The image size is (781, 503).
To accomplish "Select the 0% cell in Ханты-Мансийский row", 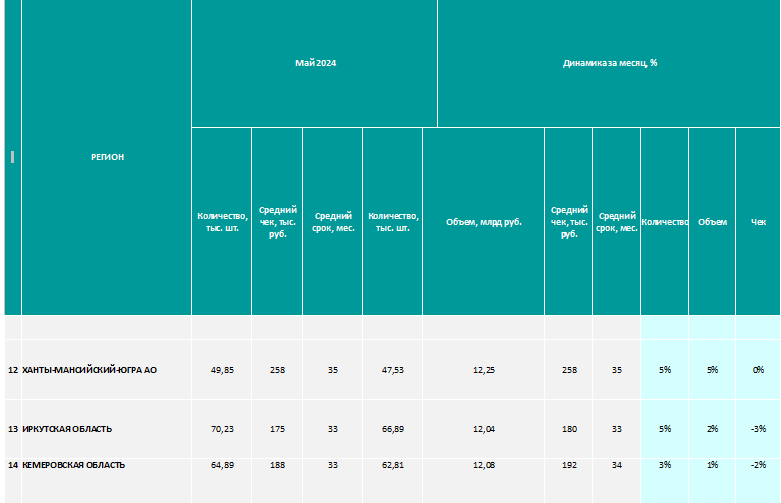I will [758, 370].
